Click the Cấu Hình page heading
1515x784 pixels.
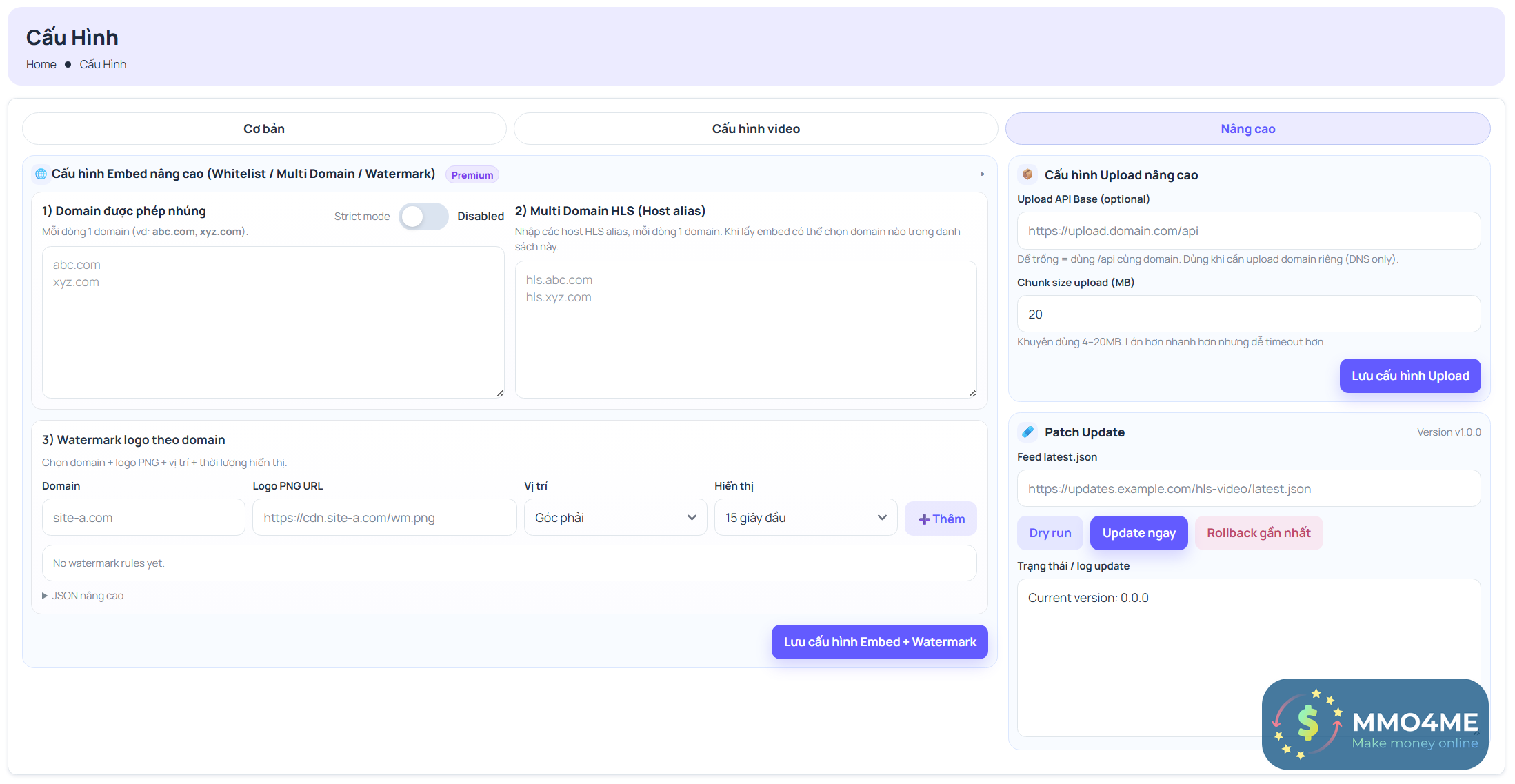click(72, 37)
